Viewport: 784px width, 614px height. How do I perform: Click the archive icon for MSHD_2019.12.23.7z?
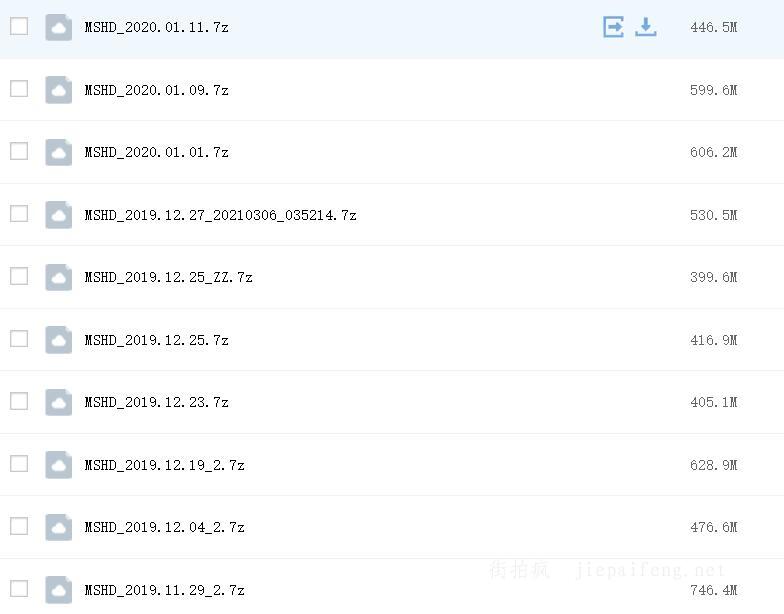pos(59,402)
